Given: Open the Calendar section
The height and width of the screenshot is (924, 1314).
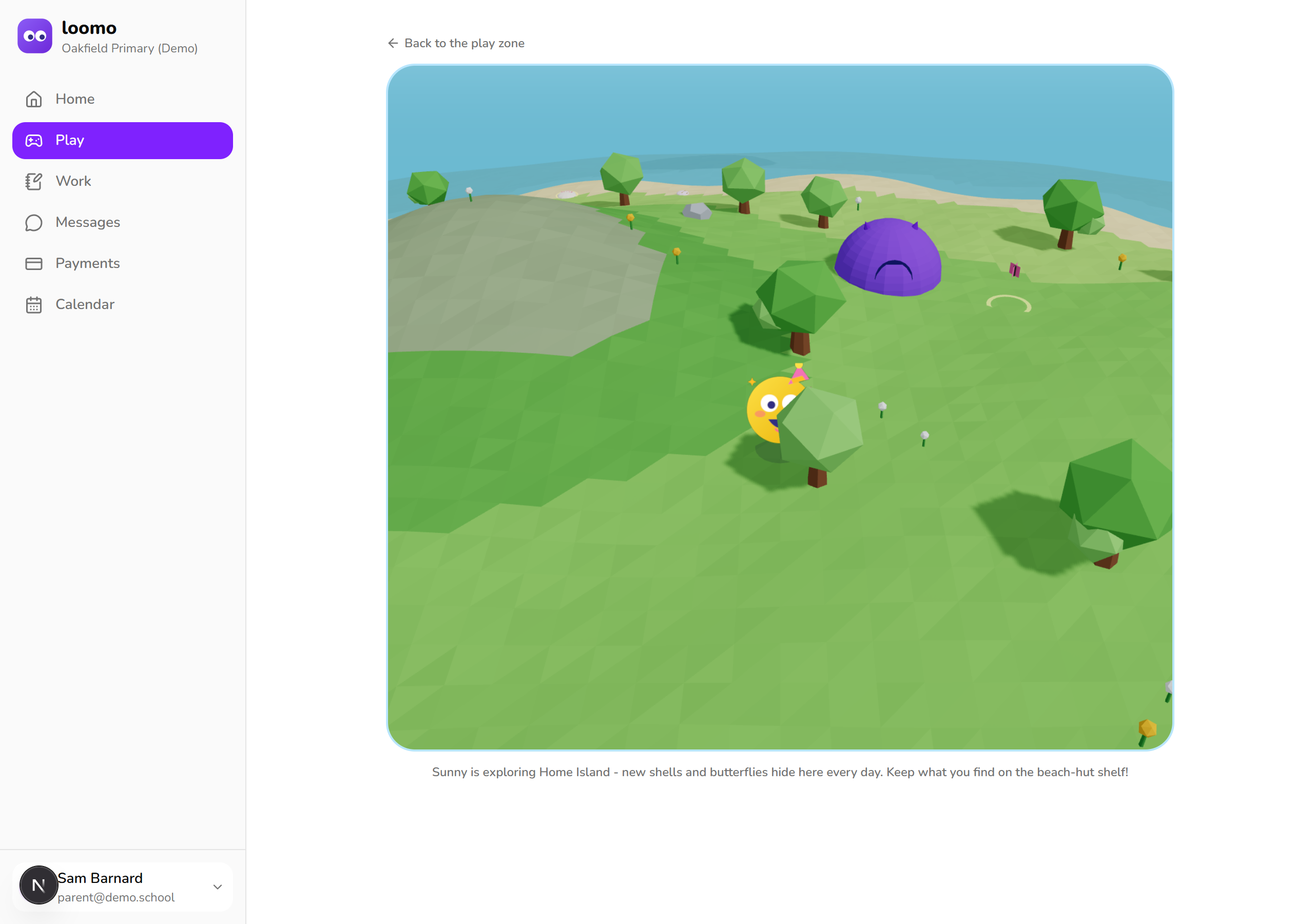Looking at the screenshot, I should [123, 305].
